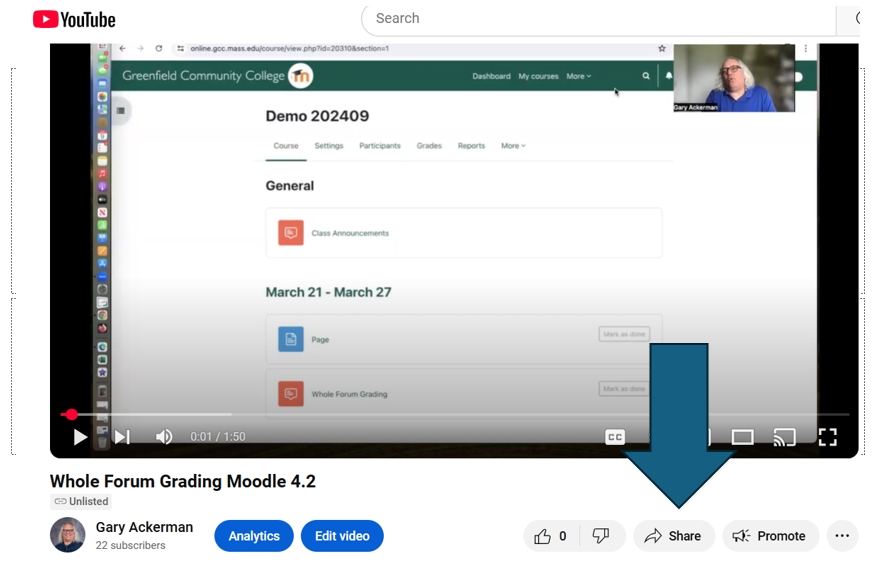
Task: Open Analytics for this video
Action: [x=254, y=536]
